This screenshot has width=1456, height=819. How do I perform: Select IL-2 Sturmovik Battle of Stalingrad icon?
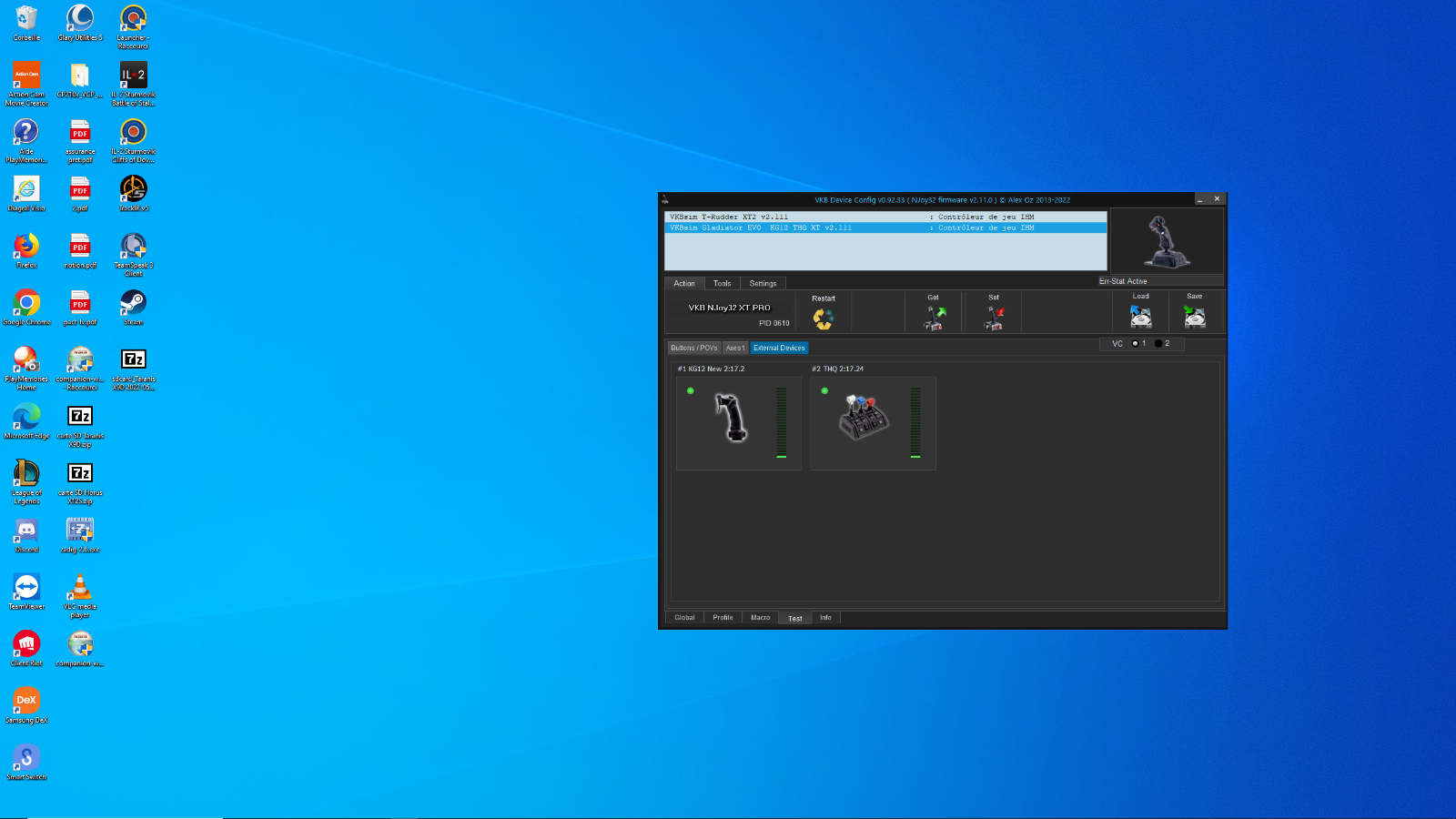pos(133,85)
